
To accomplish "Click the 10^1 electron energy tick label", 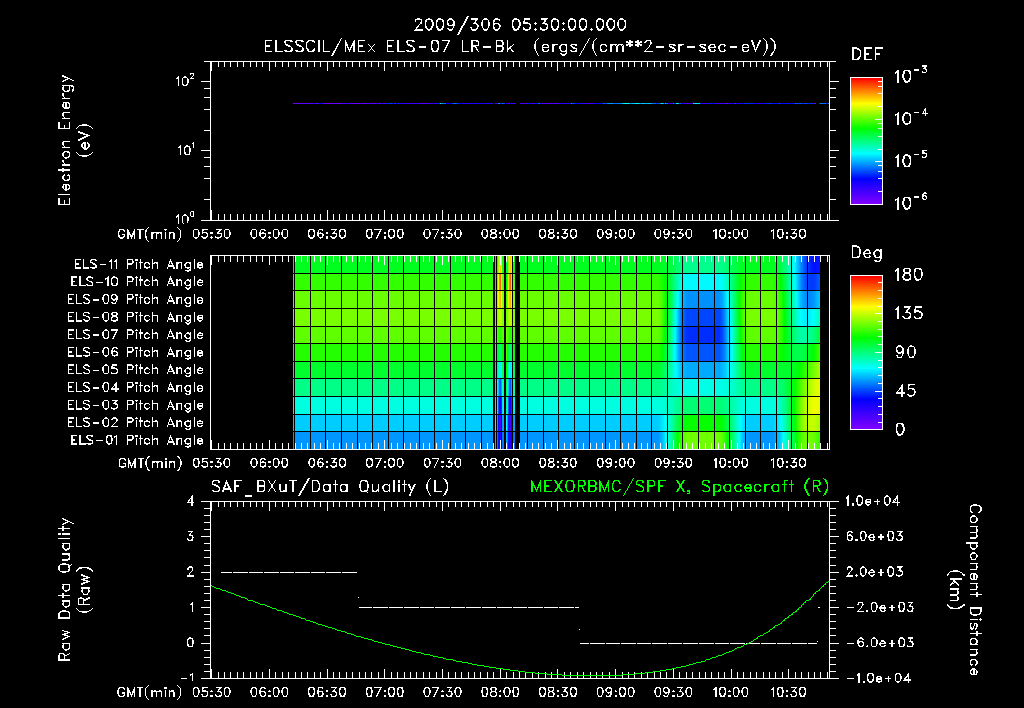I will [x=185, y=150].
